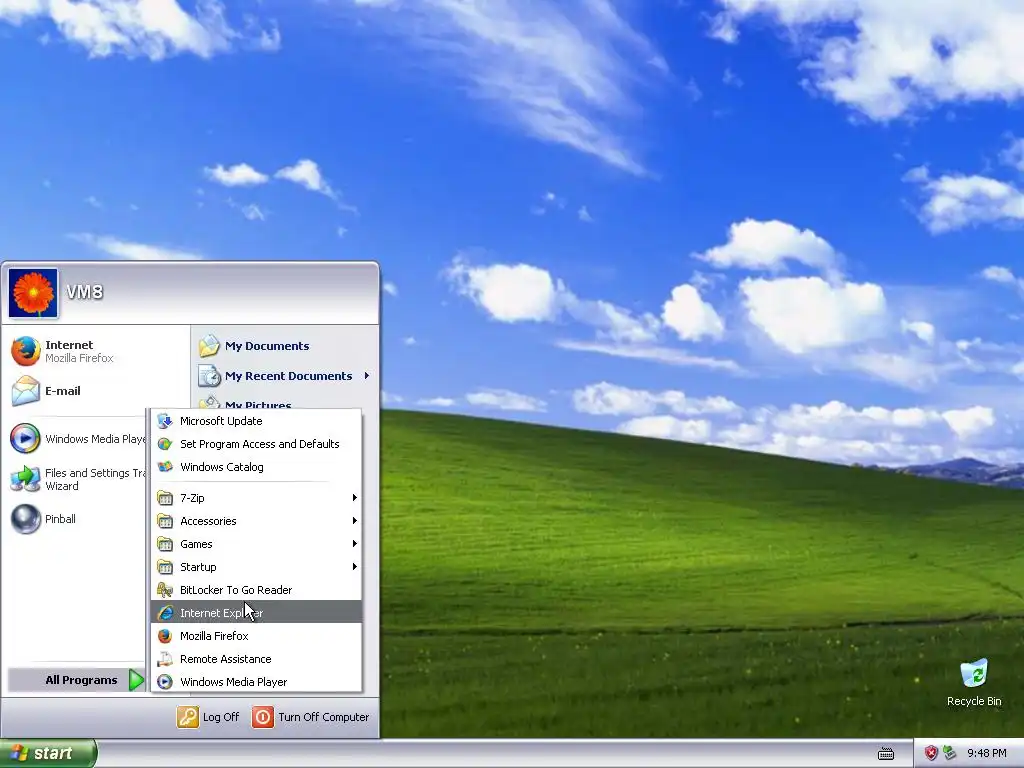Viewport: 1024px width, 768px height.
Task: Click the Internet Explorer icon in All Programs
Action: click(165, 613)
